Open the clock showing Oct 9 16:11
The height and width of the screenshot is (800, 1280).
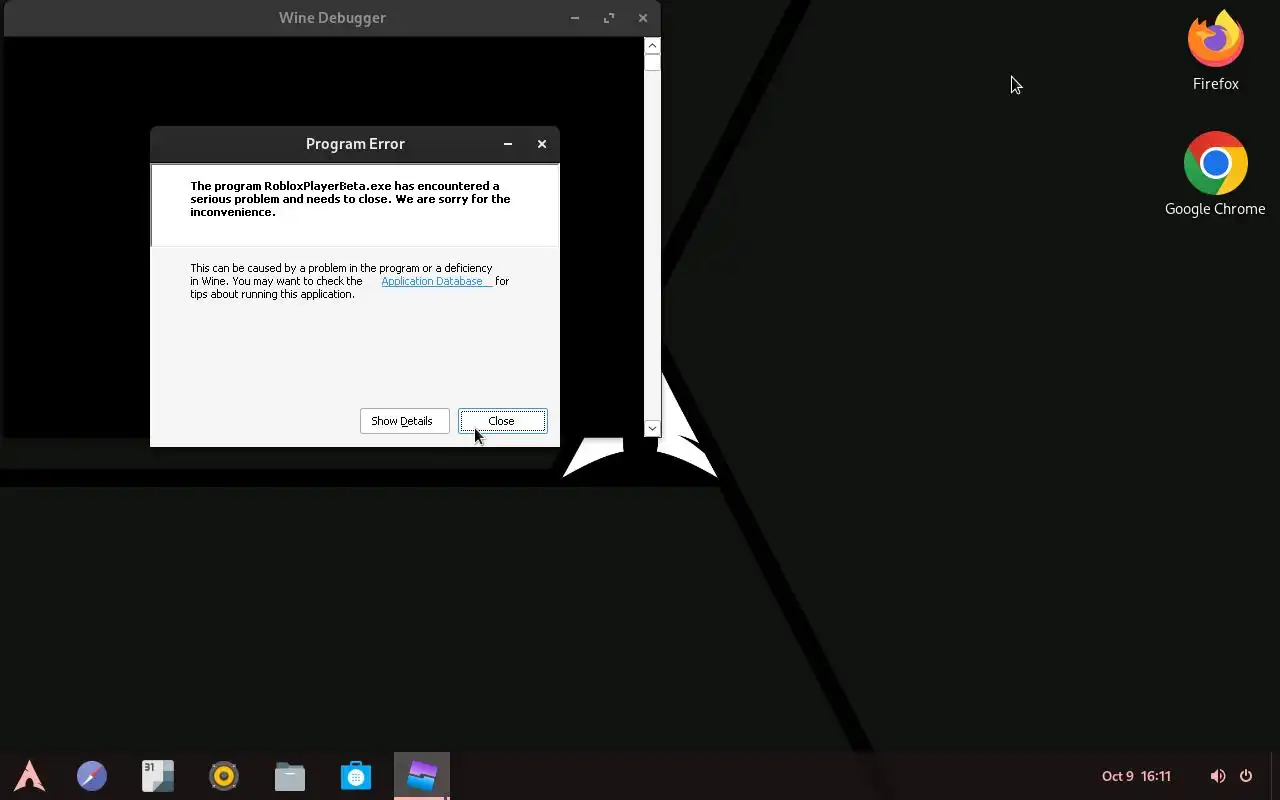1136,776
